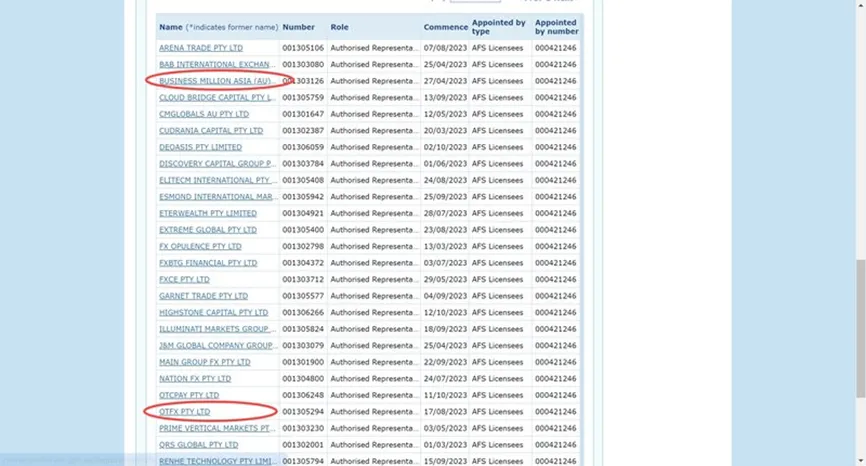866x466 pixels.
Task: Open the BAB INTERNATIONAL EXCHAN... link
Action: click(217, 65)
